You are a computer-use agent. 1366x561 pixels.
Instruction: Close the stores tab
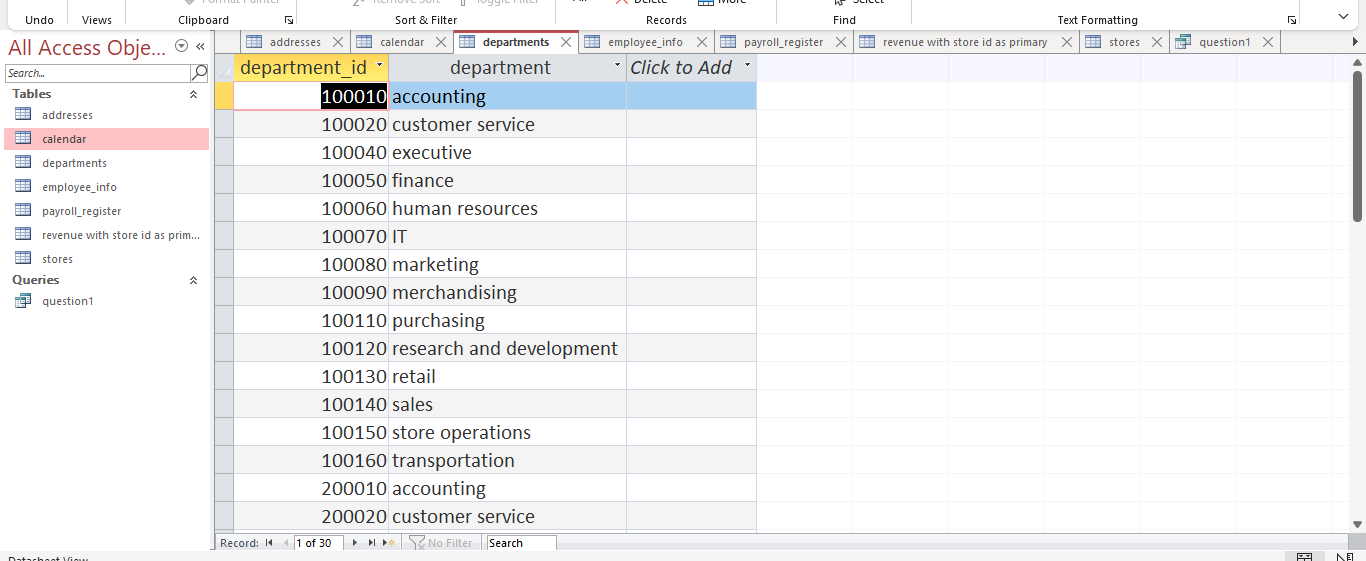1158,42
